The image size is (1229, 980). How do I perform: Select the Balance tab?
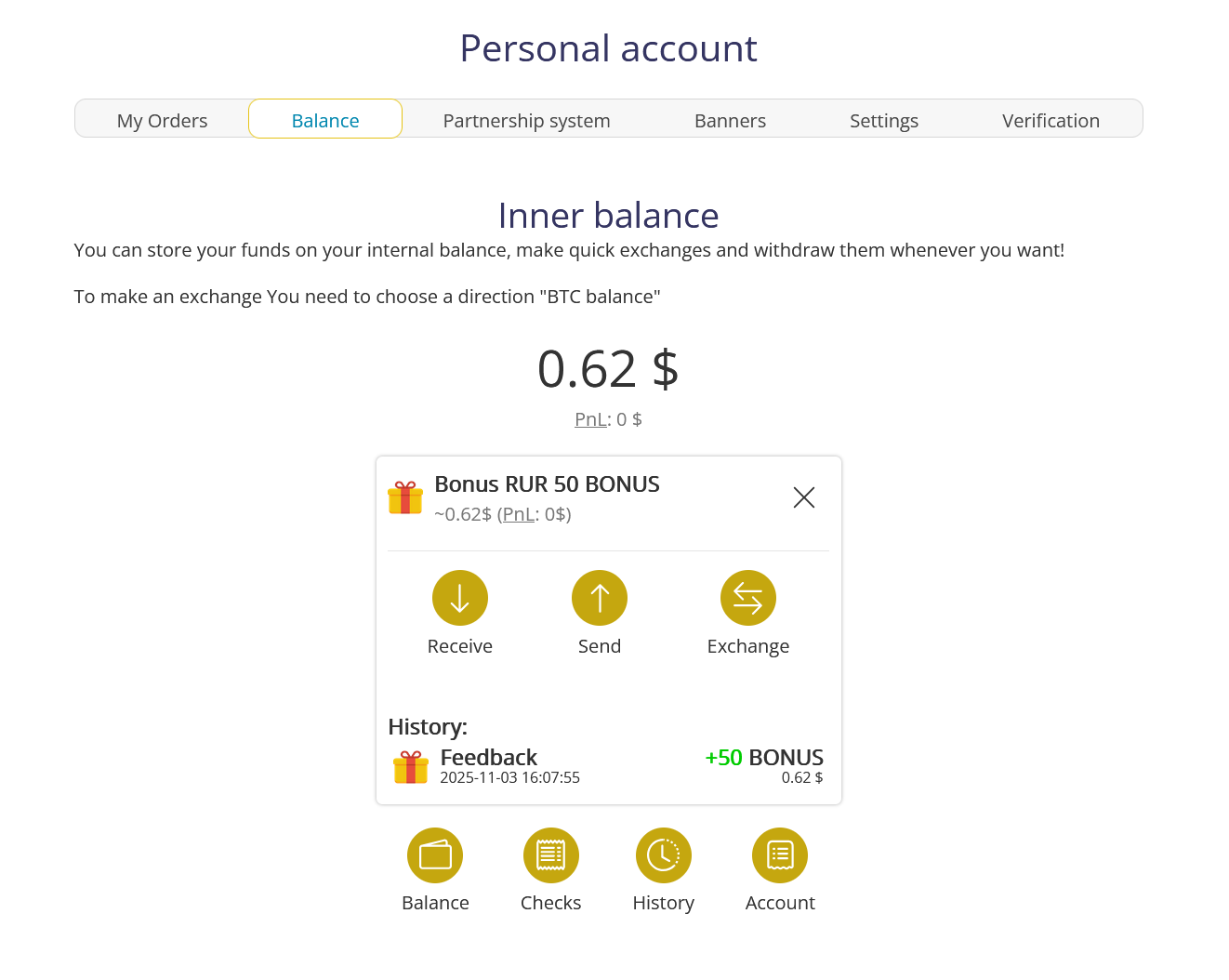click(324, 121)
